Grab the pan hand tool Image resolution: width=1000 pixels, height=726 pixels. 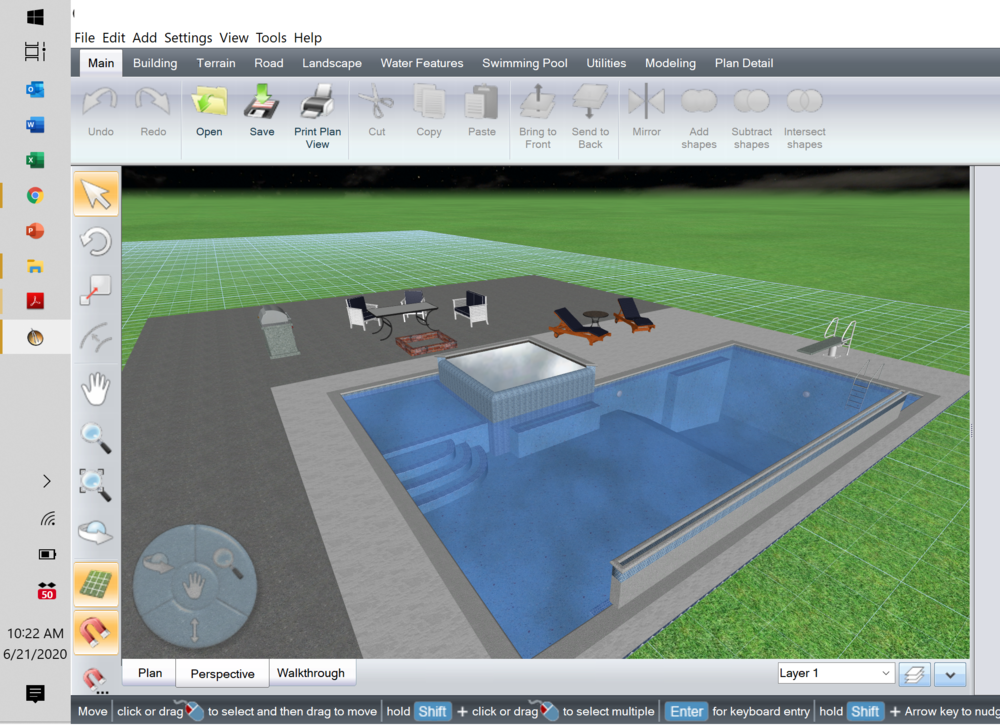click(95, 389)
